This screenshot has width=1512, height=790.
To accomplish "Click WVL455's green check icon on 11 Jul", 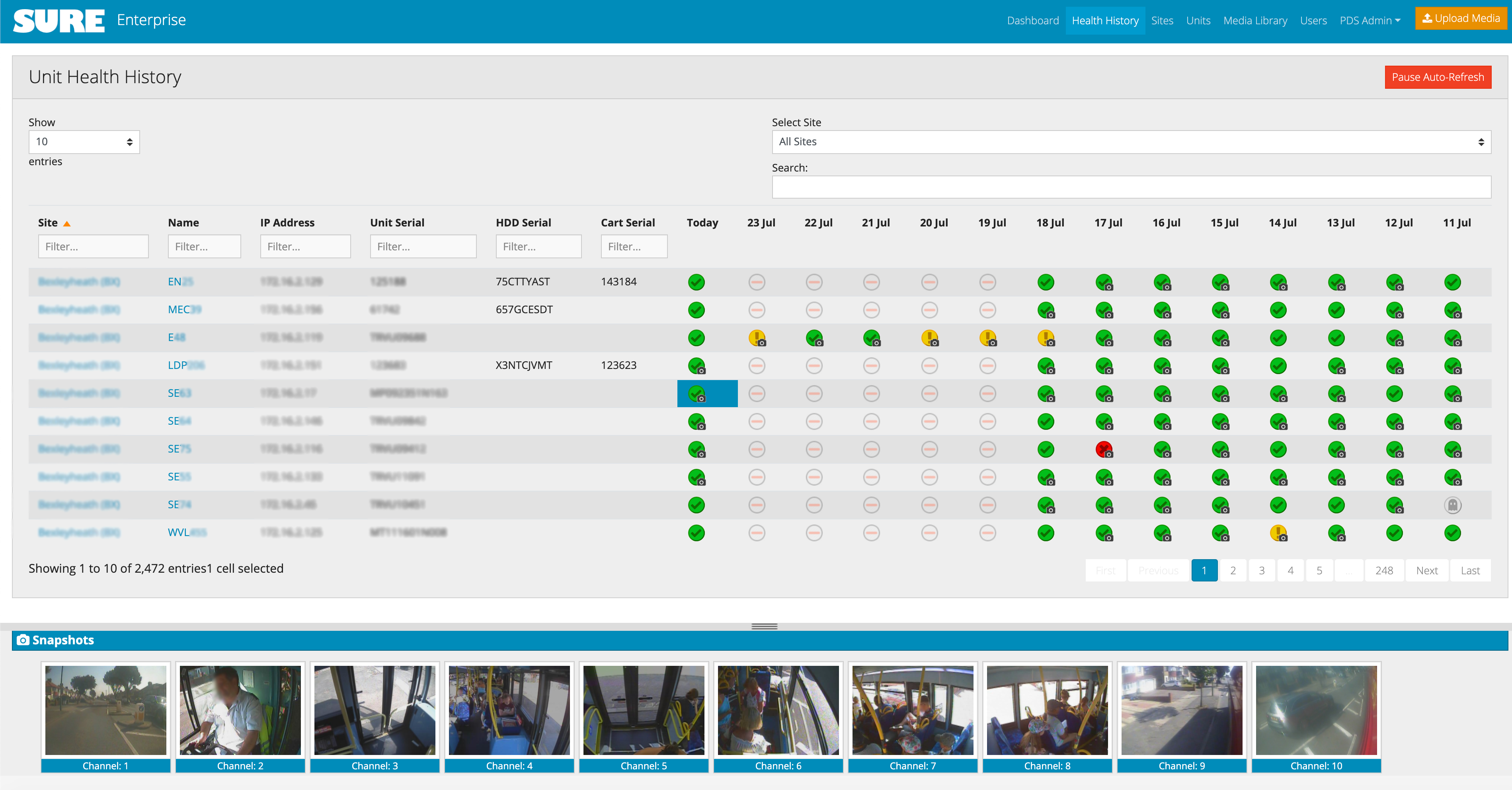I will 1452,533.
